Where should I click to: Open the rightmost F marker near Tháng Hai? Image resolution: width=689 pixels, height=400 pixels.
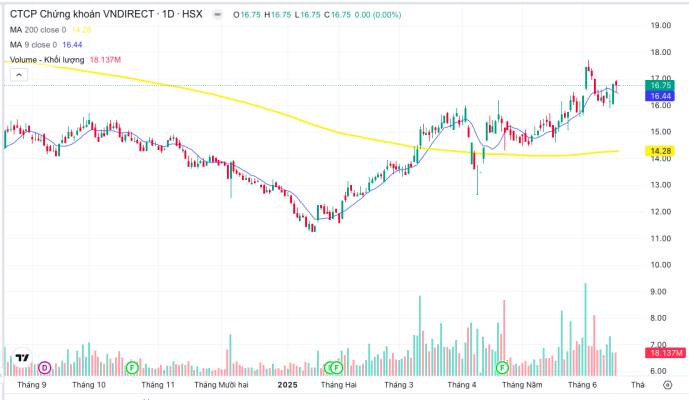pos(337,367)
